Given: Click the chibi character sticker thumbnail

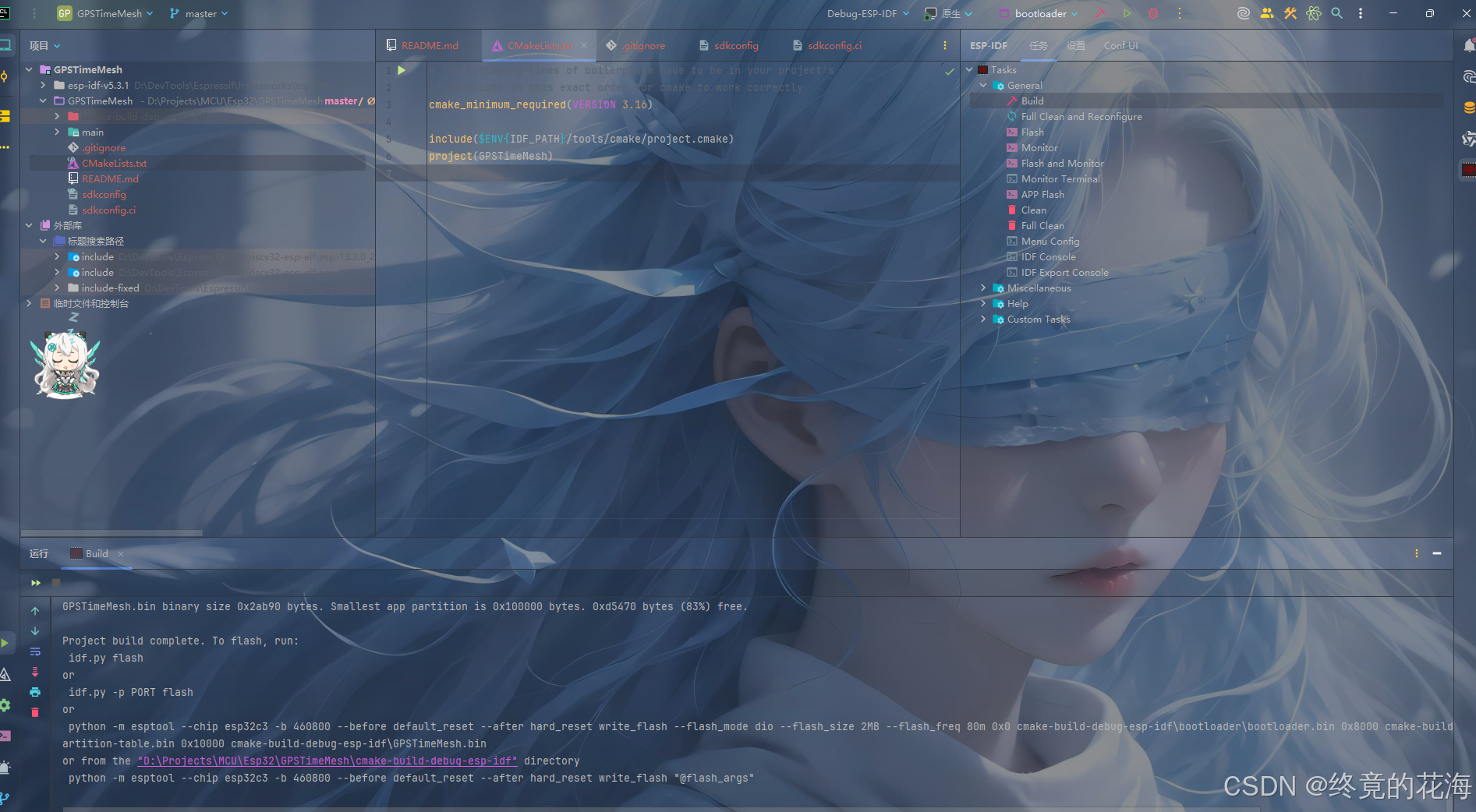Looking at the screenshot, I should tap(66, 364).
